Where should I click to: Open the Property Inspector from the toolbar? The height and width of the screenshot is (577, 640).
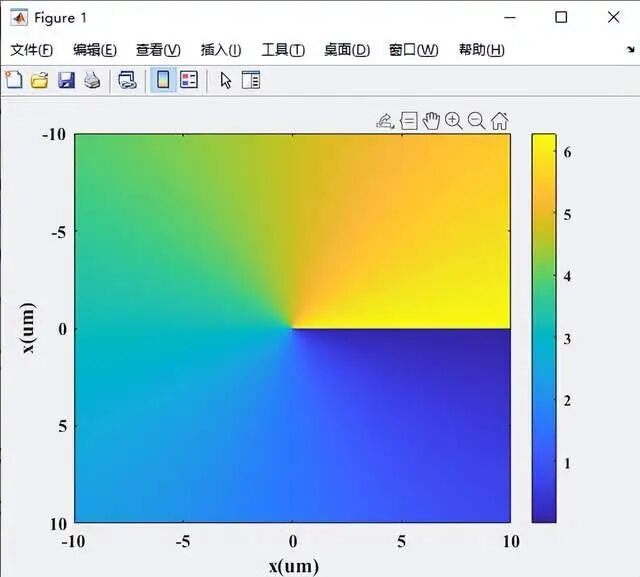(250, 81)
